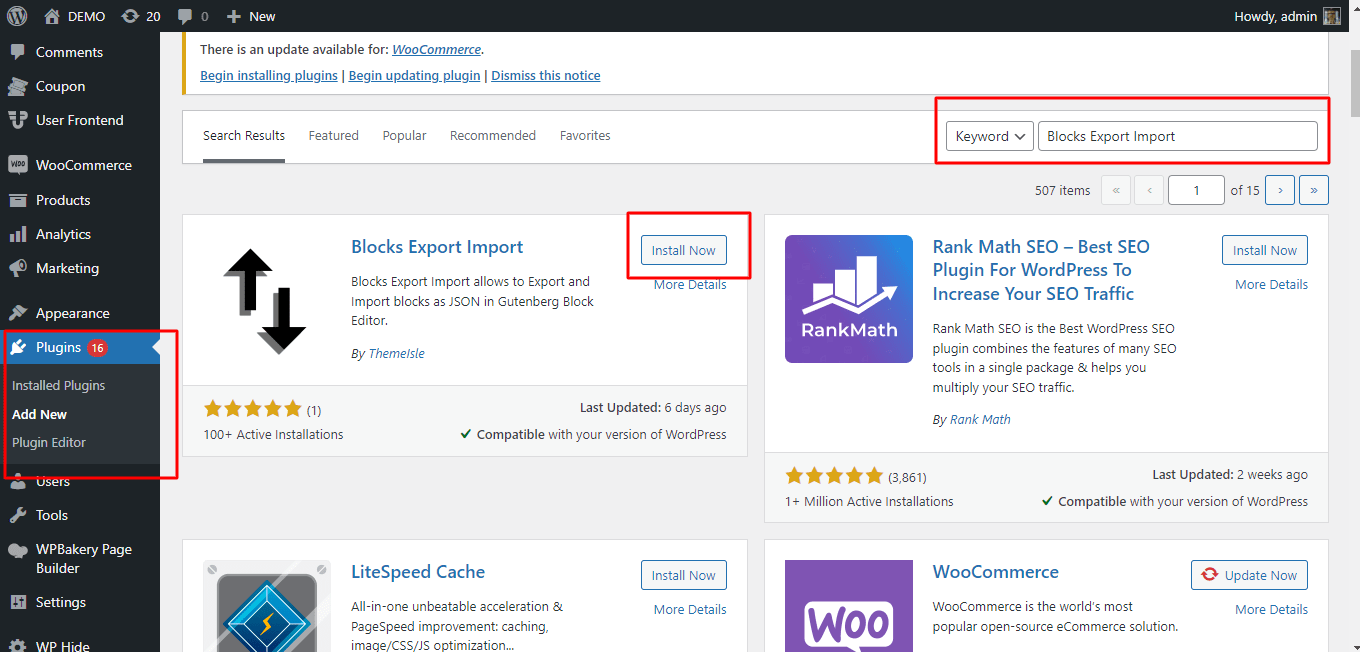Viewport: 1360px width, 652px height.
Task: View More Details for Blocks Export Import
Action: (x=690, y=285)
